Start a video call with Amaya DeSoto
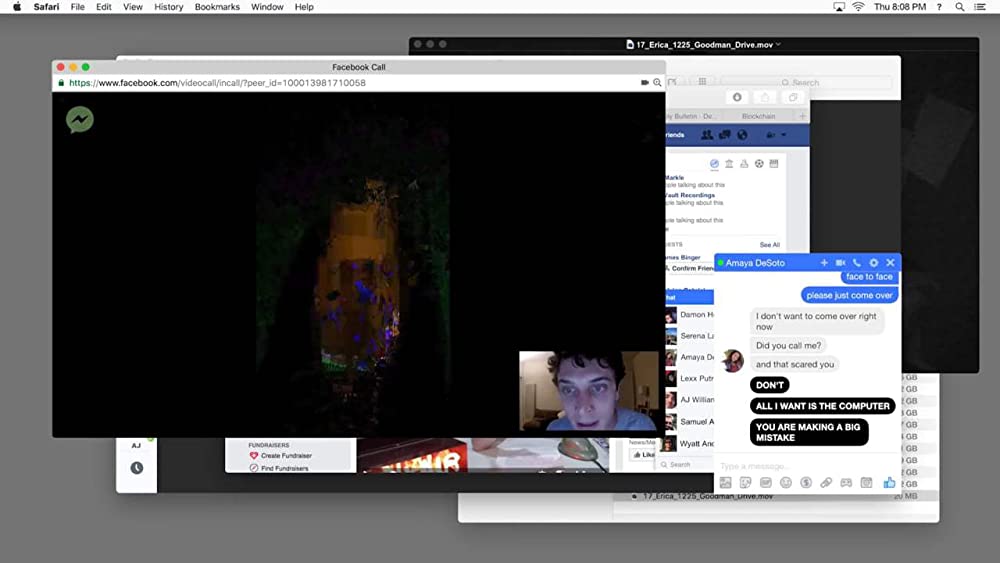The height and width of the screenshot is (563, 1000). pyautogui.click(x=840, y=263)
